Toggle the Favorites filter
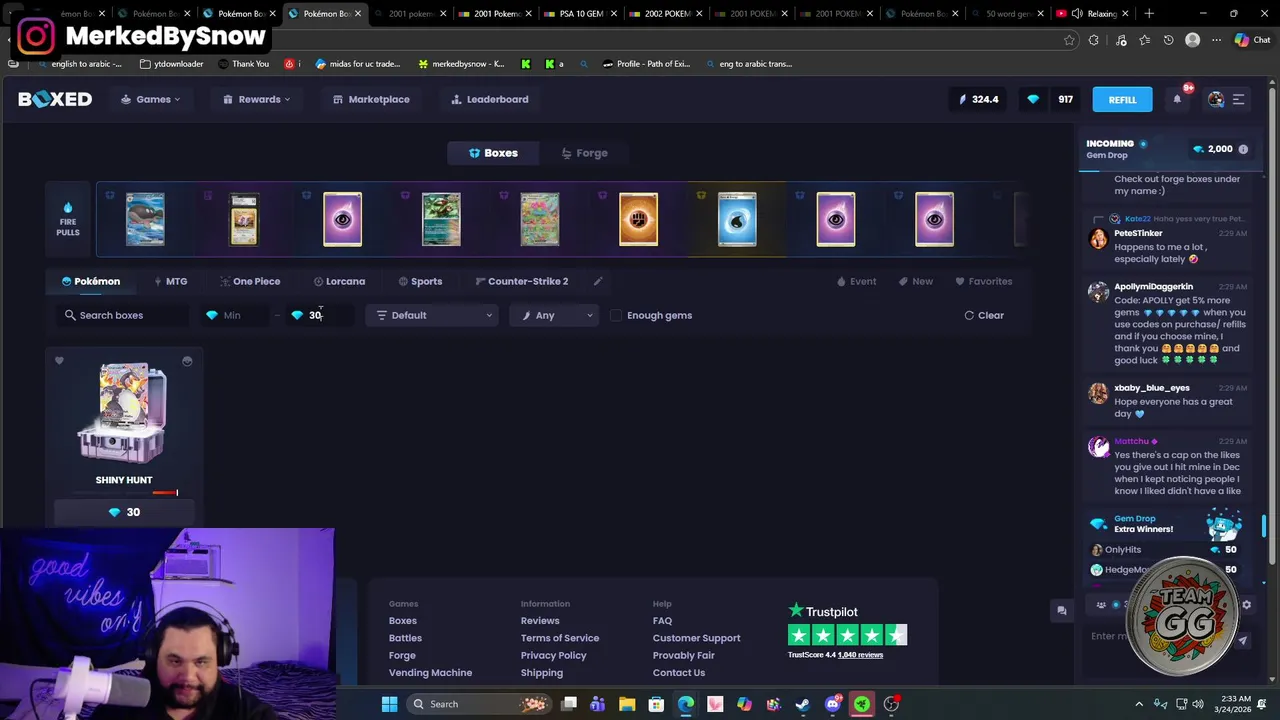Viewport: 1280px width, 720px height. 983,281
